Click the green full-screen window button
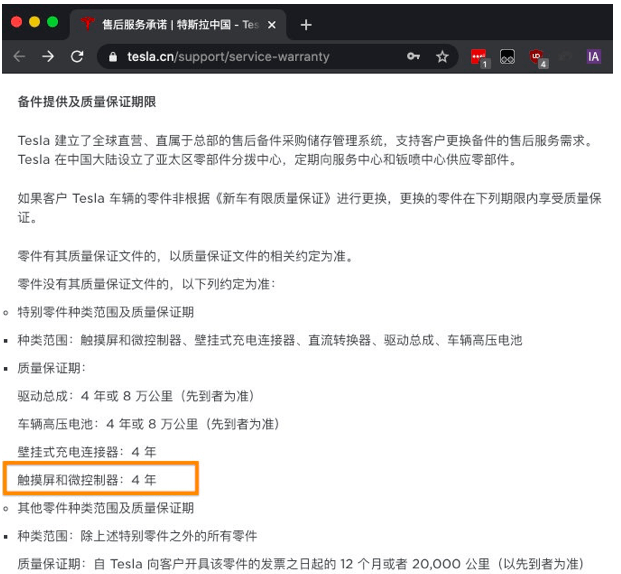This screenshot has height=574, width=621. pyautogui.click(x=53, y=22)
